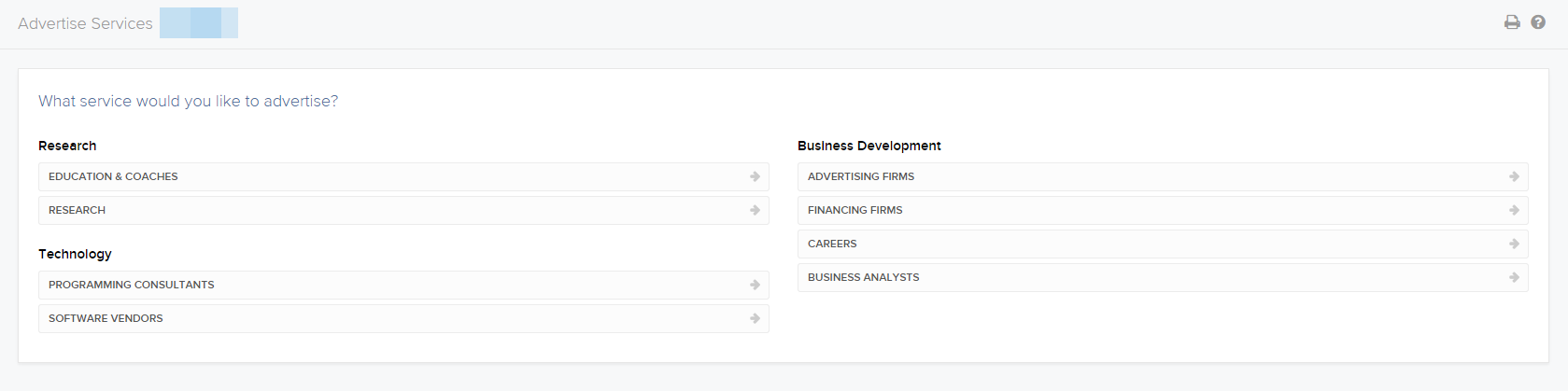Screen dimensions: 1568x391
Task: Select Financing Firms option
Action: click(1163, 210)
